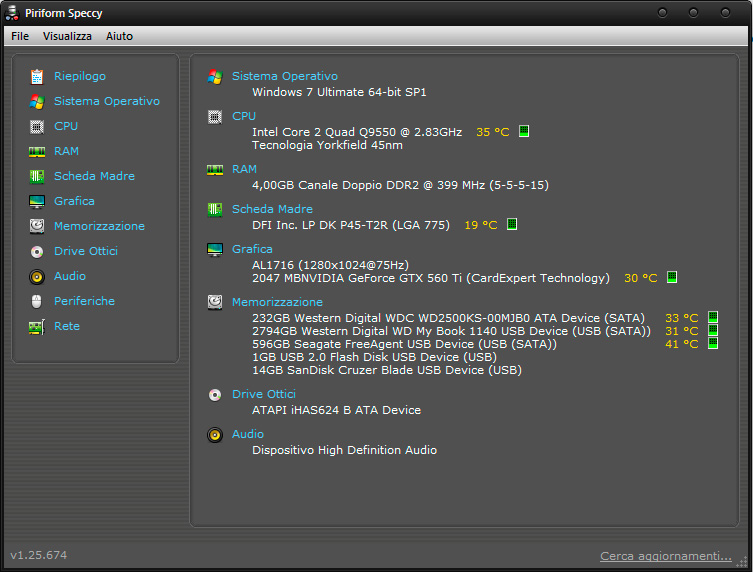Click the Cerca aggiornamenti link
Viewport: 753px width, 572px height.
tap(665, 556)
